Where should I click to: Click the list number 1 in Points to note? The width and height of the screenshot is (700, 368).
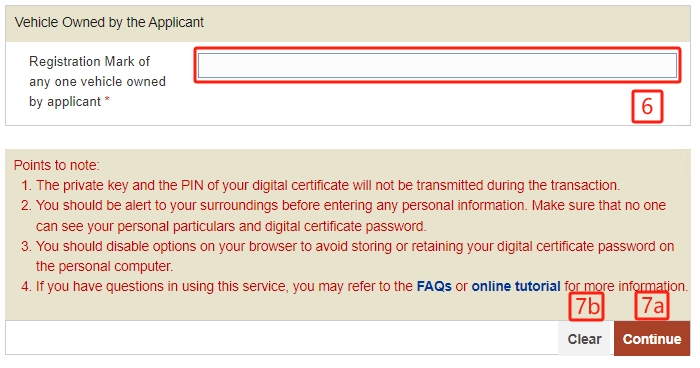pos(26,185)
